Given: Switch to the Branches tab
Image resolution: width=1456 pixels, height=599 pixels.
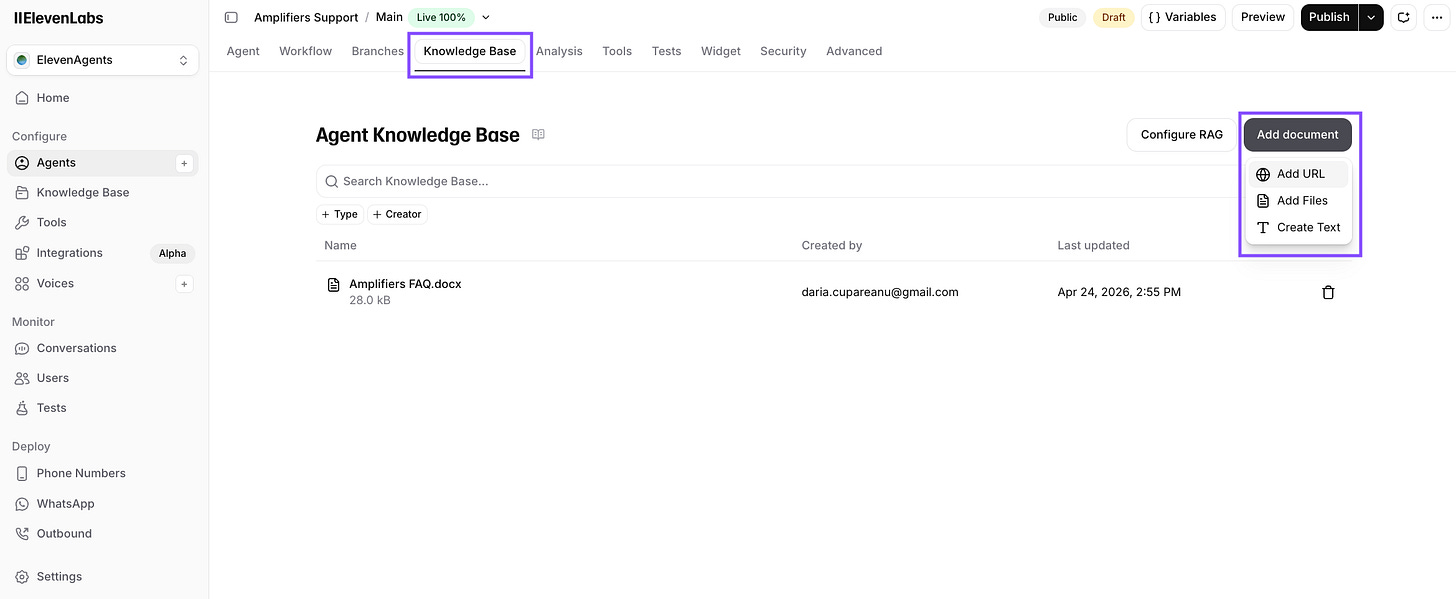Looking at the screenshot, I should click(378, 51).
